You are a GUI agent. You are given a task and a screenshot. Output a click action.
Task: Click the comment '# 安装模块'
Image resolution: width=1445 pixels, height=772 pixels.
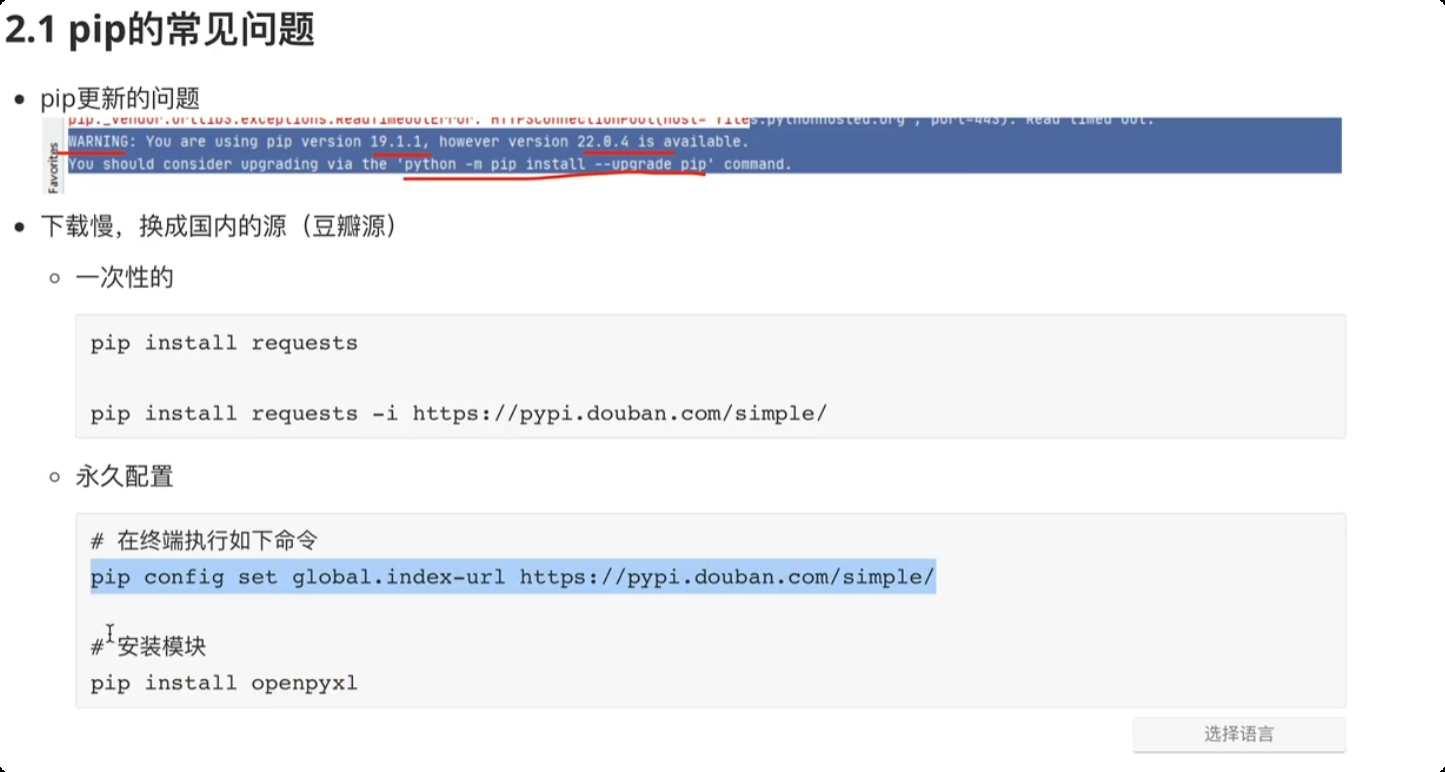click(148, 647)
